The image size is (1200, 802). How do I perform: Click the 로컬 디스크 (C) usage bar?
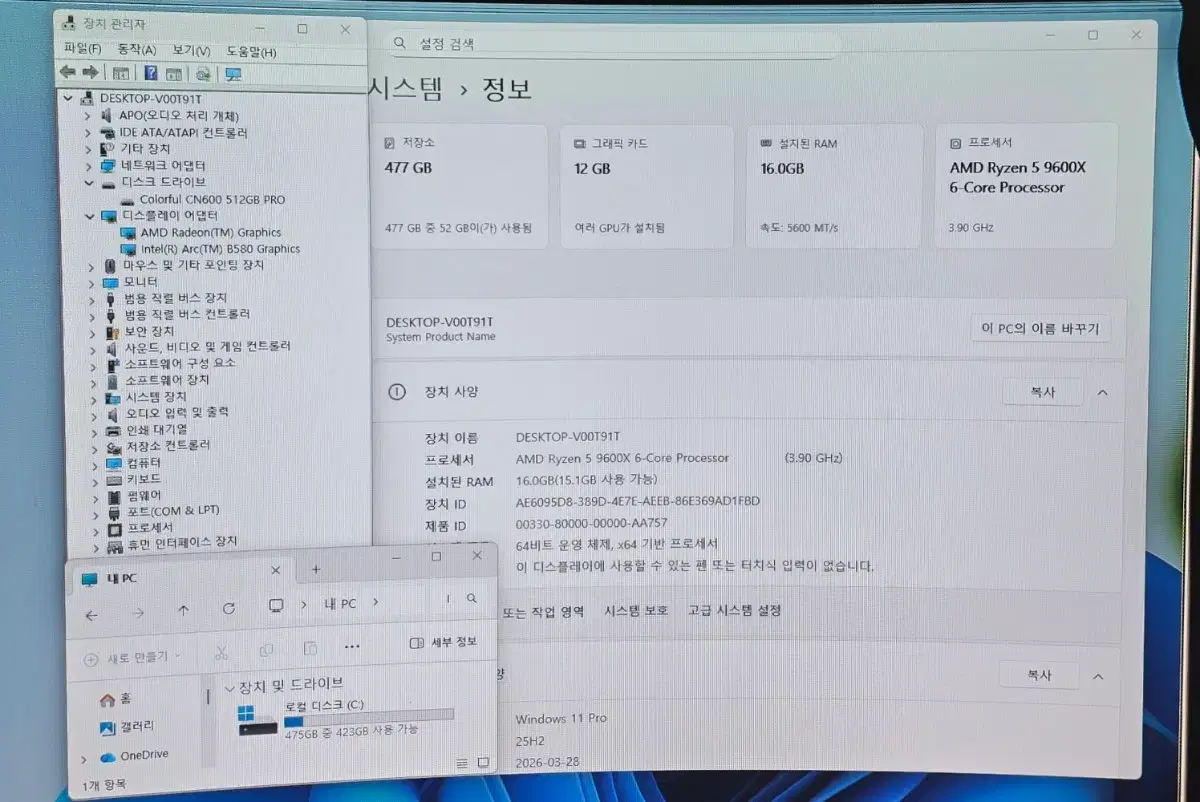[368, 718]
